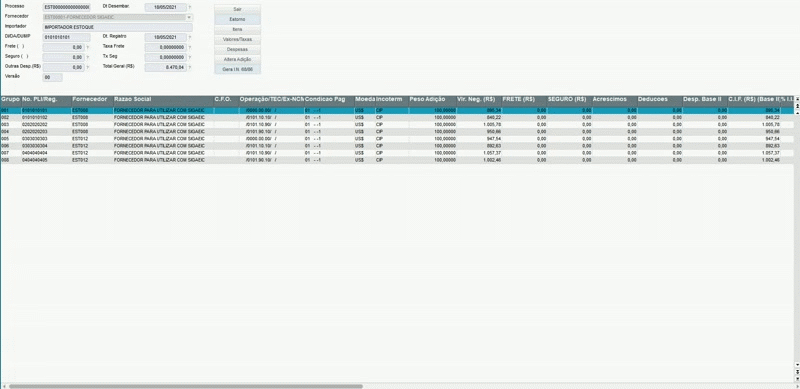The image size is (800, 389).
Task: Focus the Total Geral (R$) field
Action: click(x=165, y=67)
